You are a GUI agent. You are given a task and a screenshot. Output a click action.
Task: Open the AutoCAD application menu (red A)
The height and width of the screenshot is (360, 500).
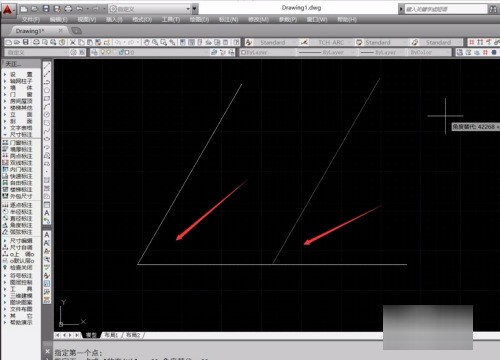[7, 10]
